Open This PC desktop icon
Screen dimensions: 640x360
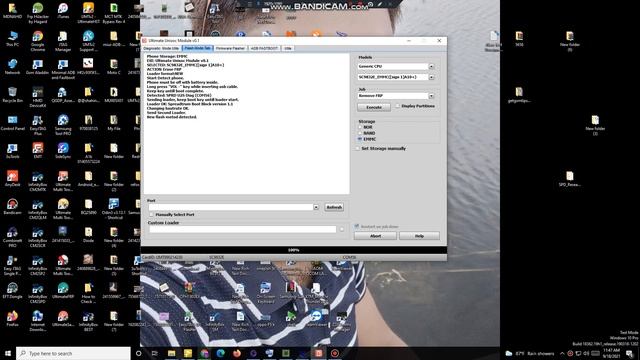(x=12, y=39)
